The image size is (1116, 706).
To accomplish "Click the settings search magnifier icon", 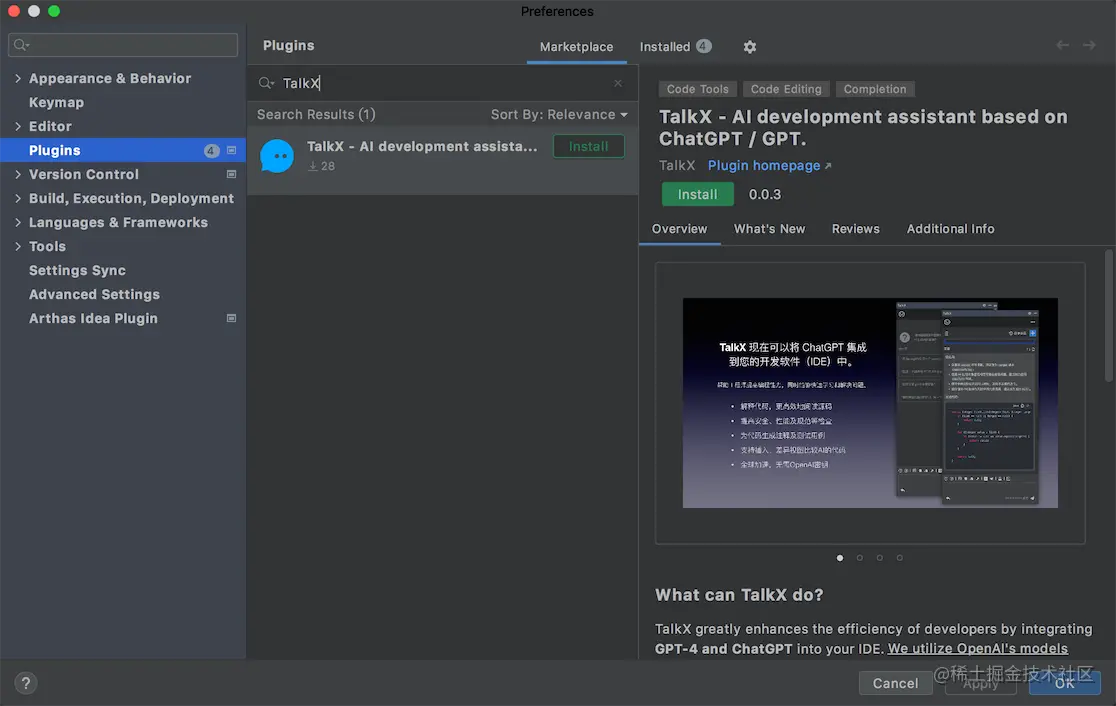I will coord(21,45).
